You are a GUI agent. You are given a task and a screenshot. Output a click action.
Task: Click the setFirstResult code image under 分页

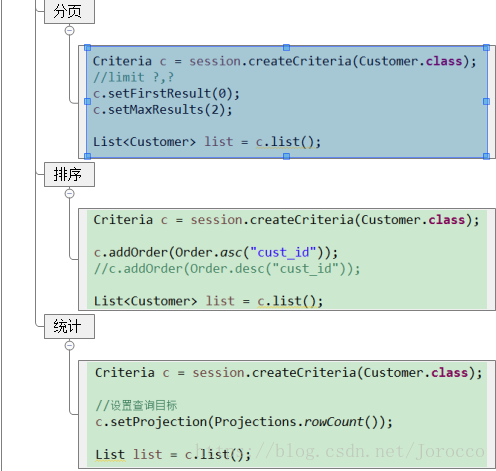[287, 102]
